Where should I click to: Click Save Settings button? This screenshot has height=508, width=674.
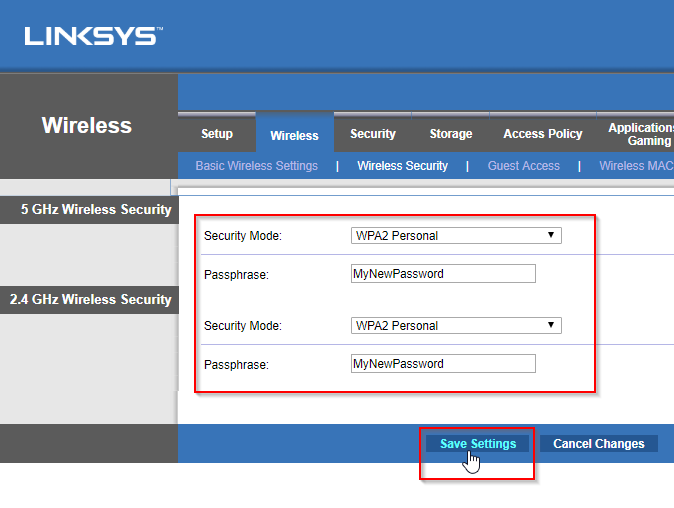pyautogui.click(x=478, y=444)
